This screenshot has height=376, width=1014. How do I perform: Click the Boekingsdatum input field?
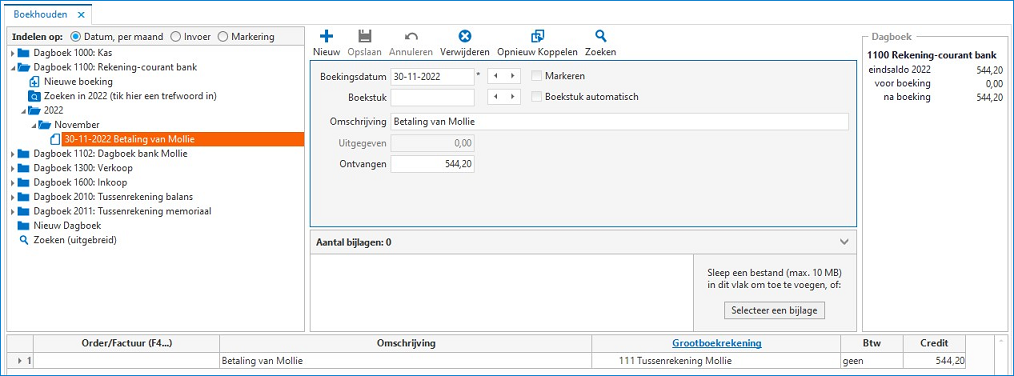click(433, 76)
